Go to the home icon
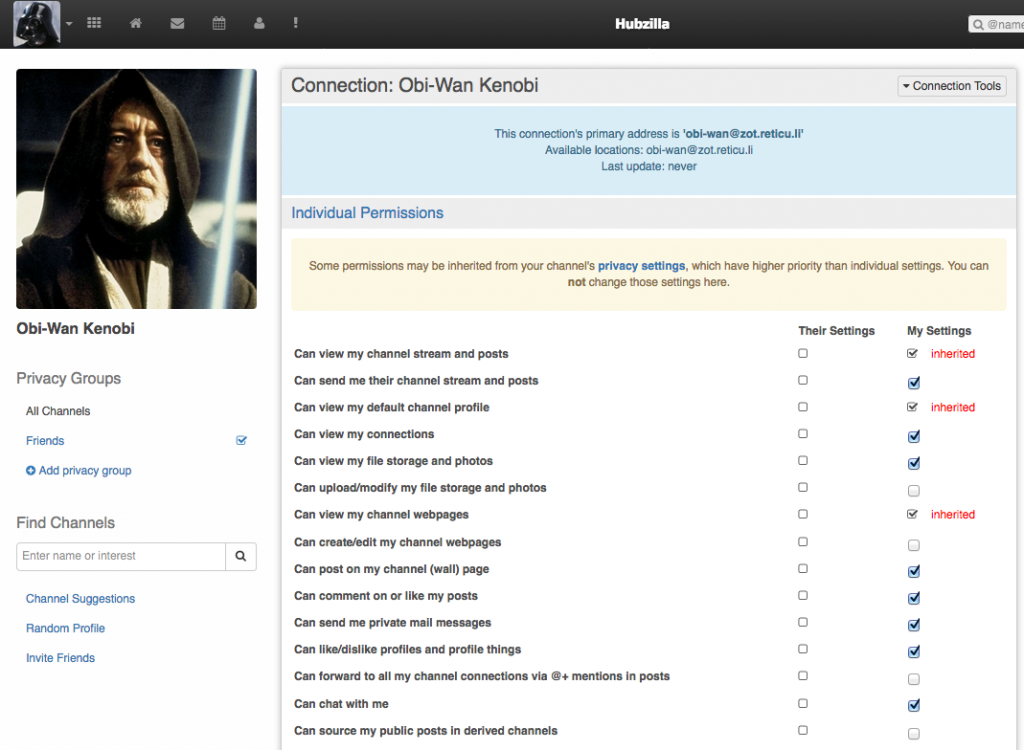Image resolution: width=1024 pixels, height=750 pixels. click(136, 23)
